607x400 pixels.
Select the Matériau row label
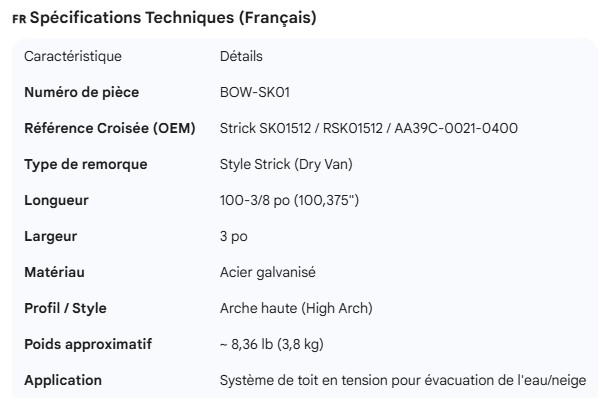tap(54, 272)
